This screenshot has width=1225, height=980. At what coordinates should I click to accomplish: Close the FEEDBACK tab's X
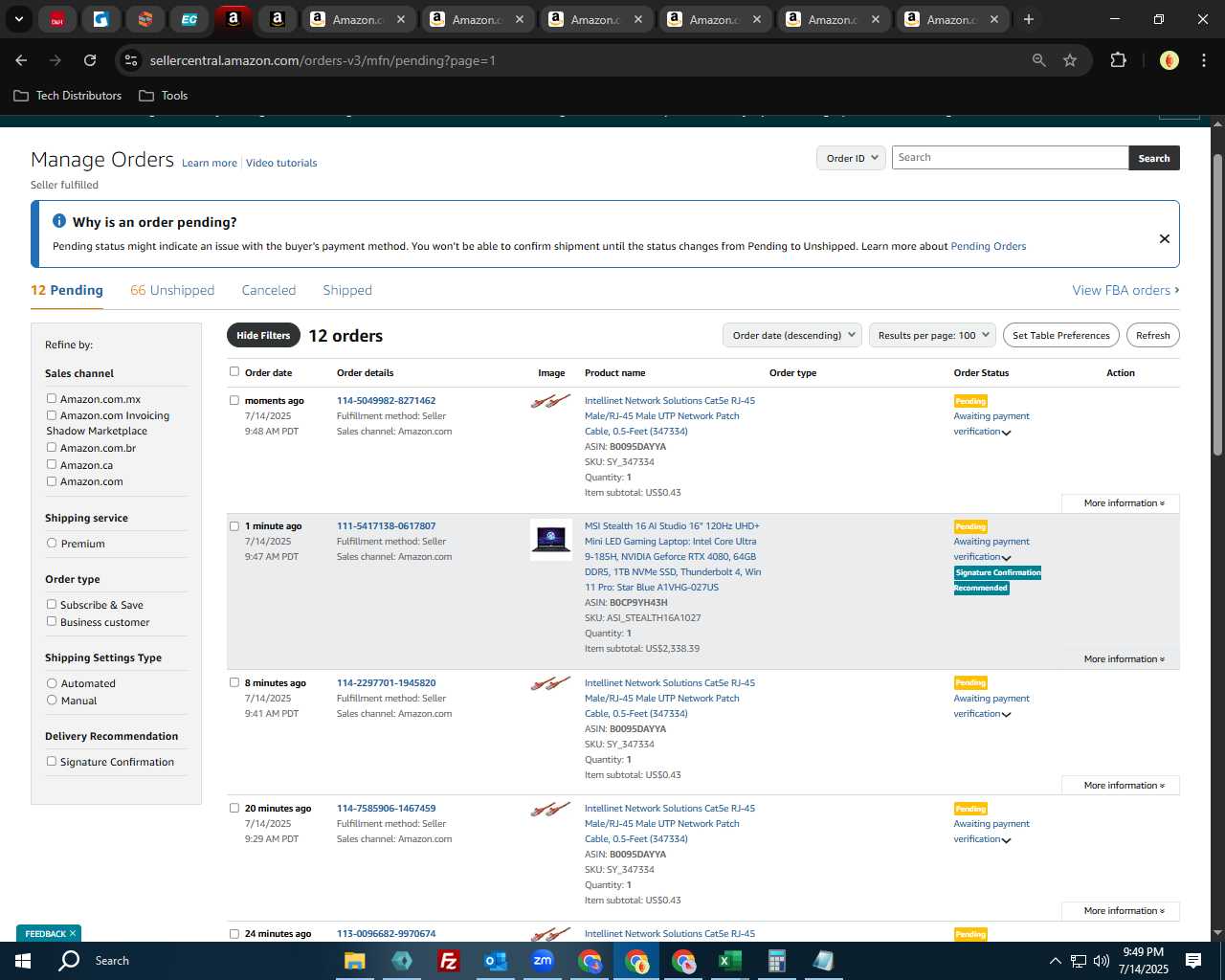tap(73, 933)
